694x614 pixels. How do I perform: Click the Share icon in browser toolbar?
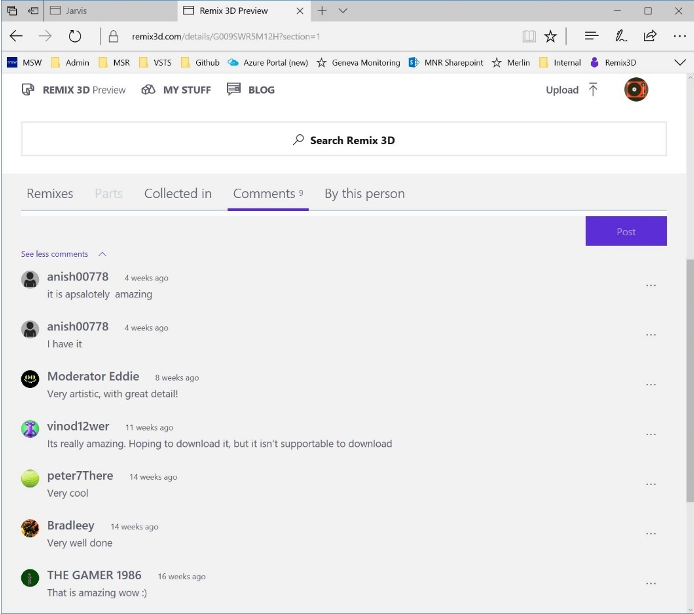[650, 36]
